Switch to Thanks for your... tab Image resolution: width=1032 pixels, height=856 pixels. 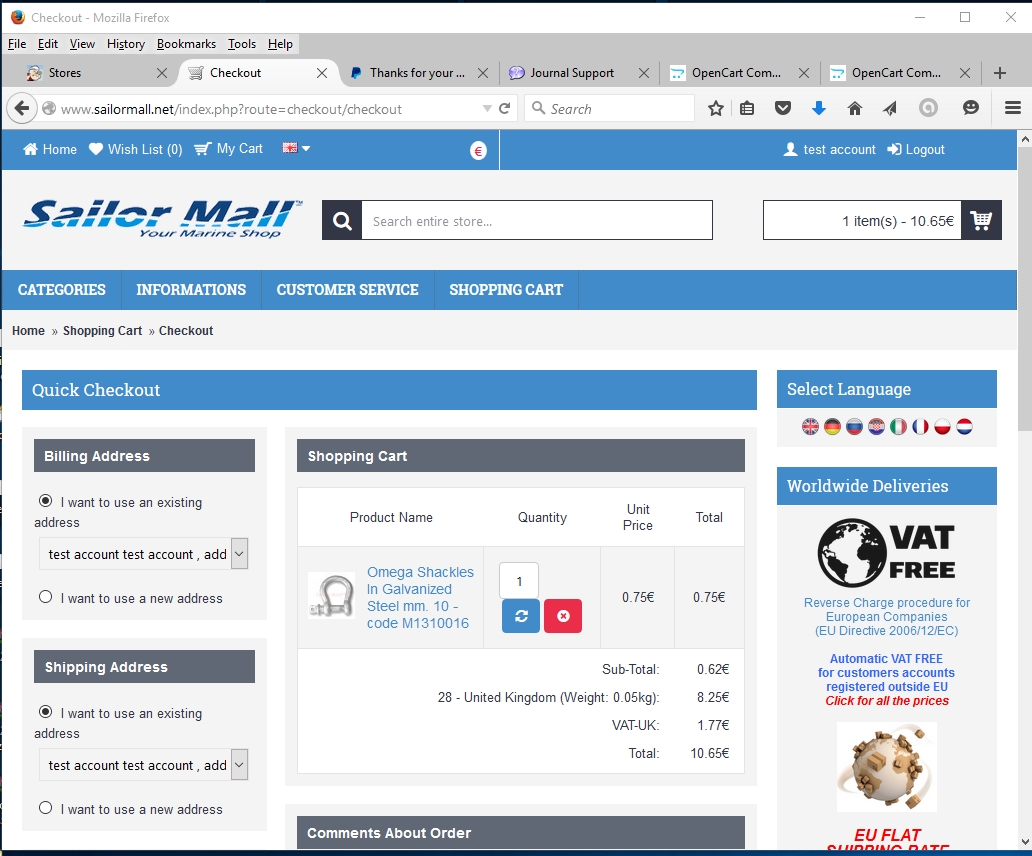419,73
